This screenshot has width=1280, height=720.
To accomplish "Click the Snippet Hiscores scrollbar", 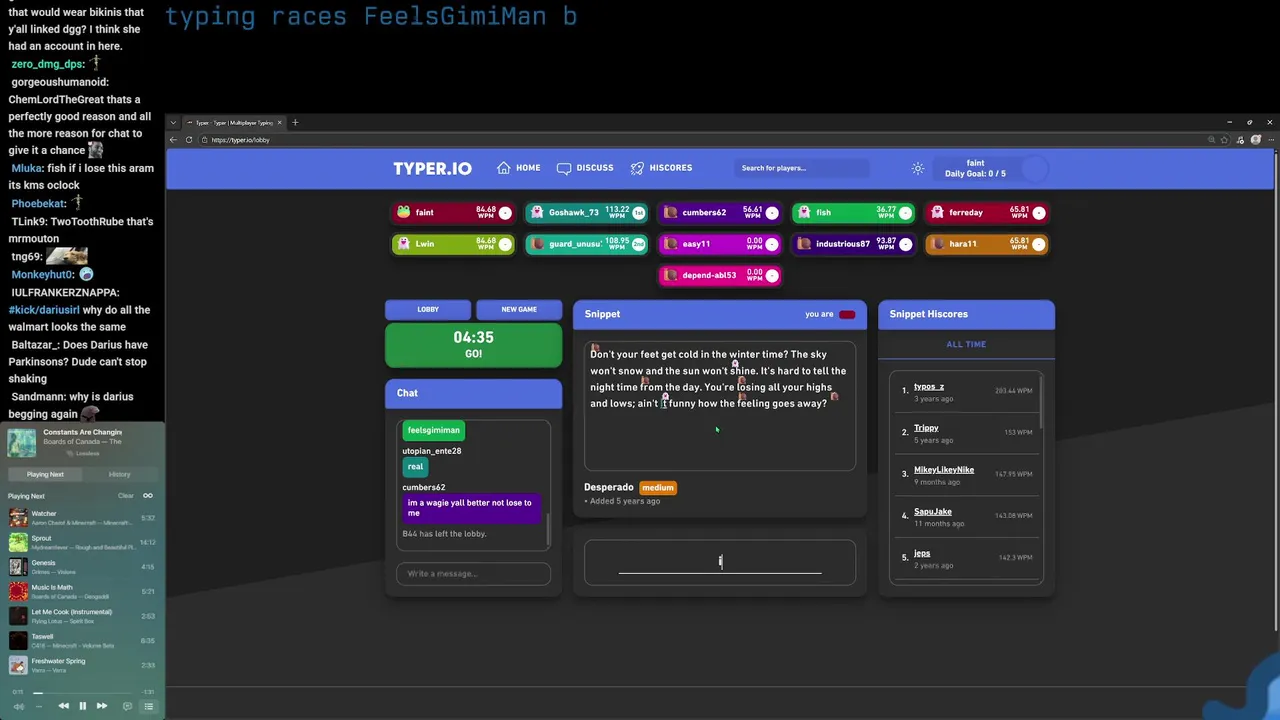I will pyautogui.click(x=1040, y=400).
